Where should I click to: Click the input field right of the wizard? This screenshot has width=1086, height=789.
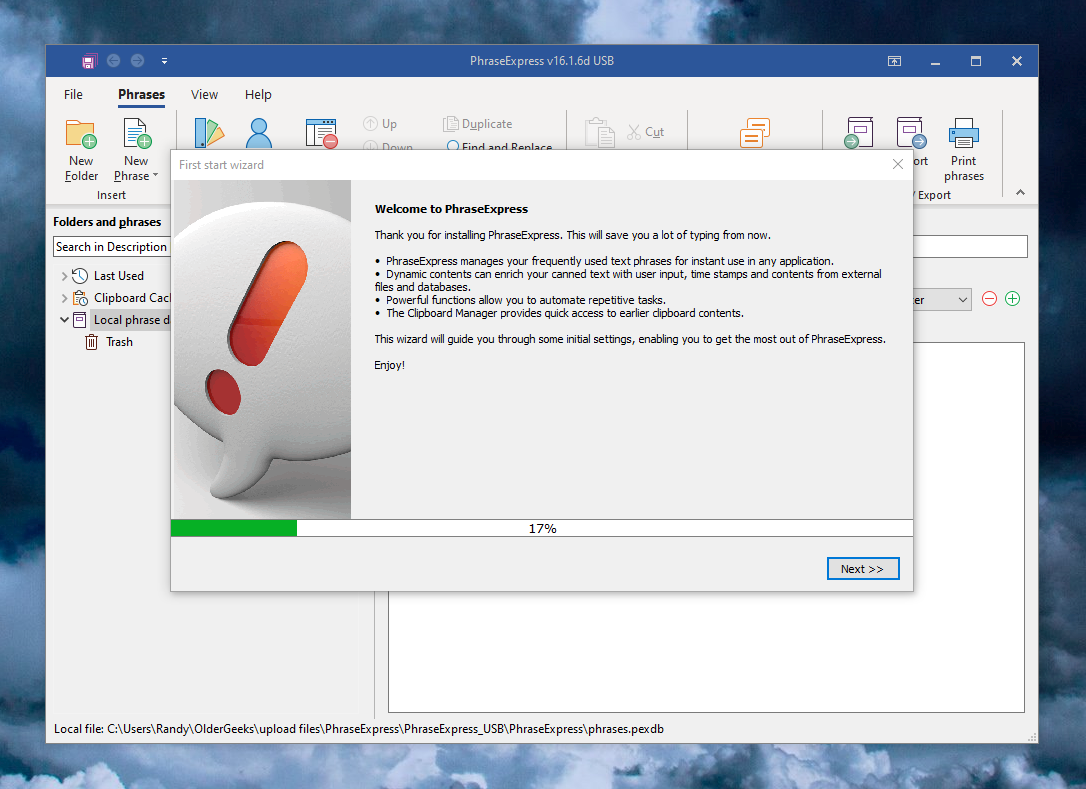tap(970, 247)
